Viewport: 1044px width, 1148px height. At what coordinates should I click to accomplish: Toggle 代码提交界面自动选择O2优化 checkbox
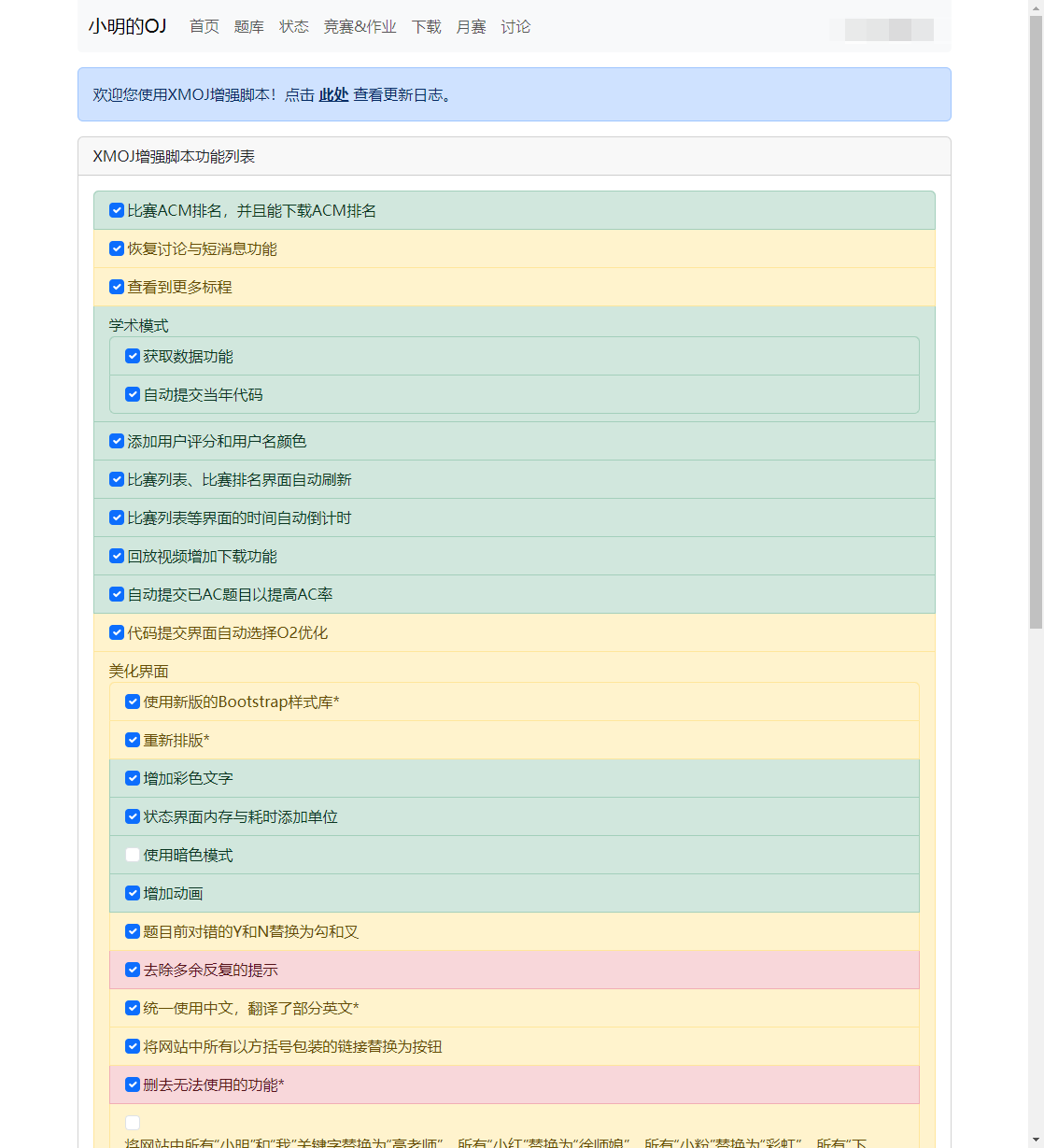117,633
